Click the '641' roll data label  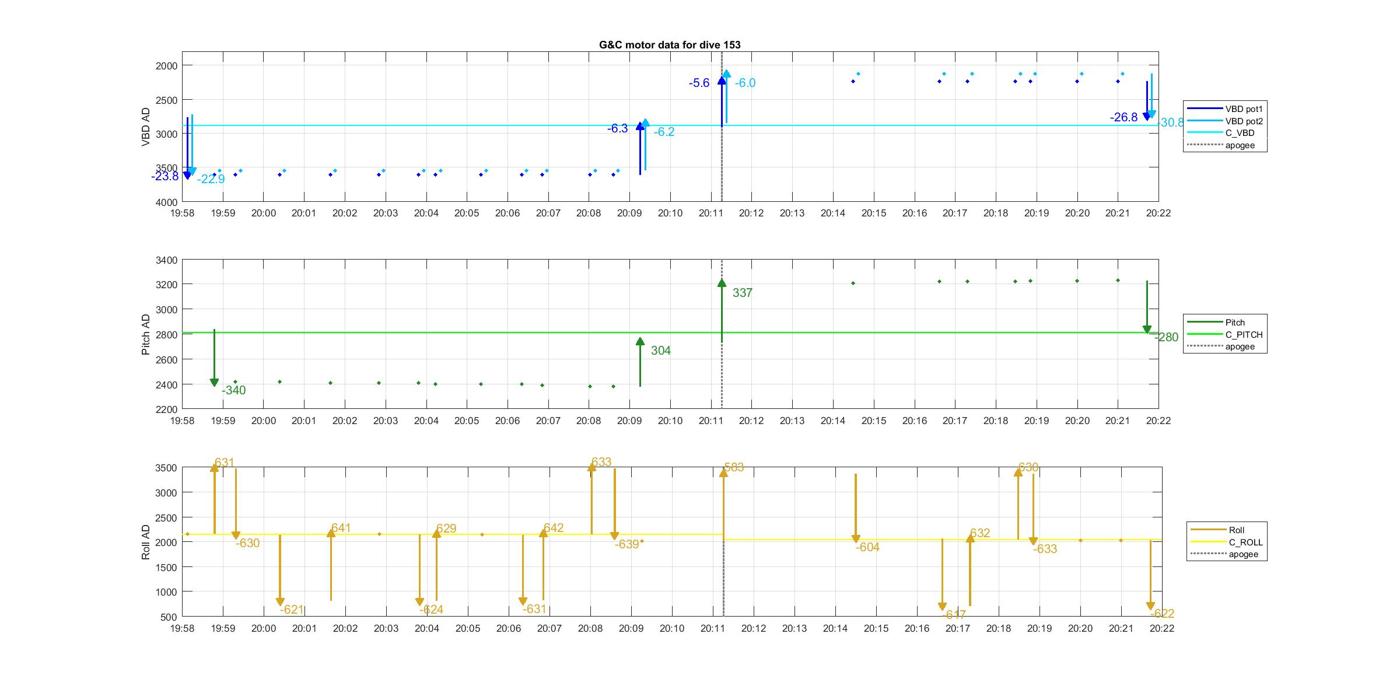[x=341, y=528]
